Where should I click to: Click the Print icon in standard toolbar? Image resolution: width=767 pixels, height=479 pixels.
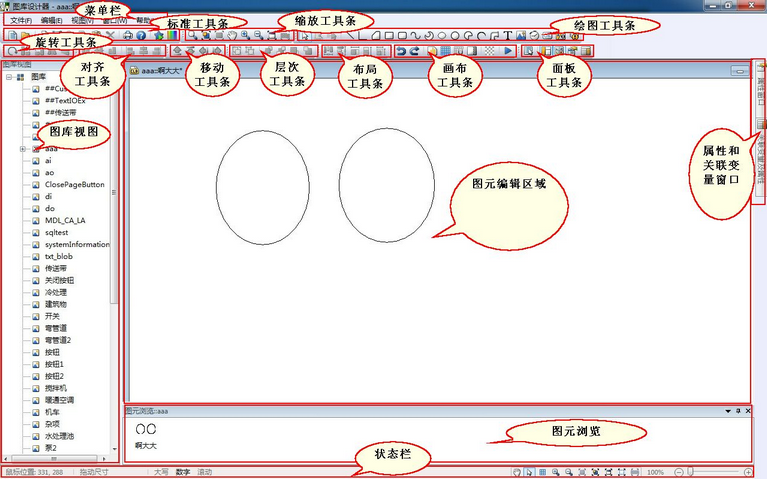pos(127,35)
